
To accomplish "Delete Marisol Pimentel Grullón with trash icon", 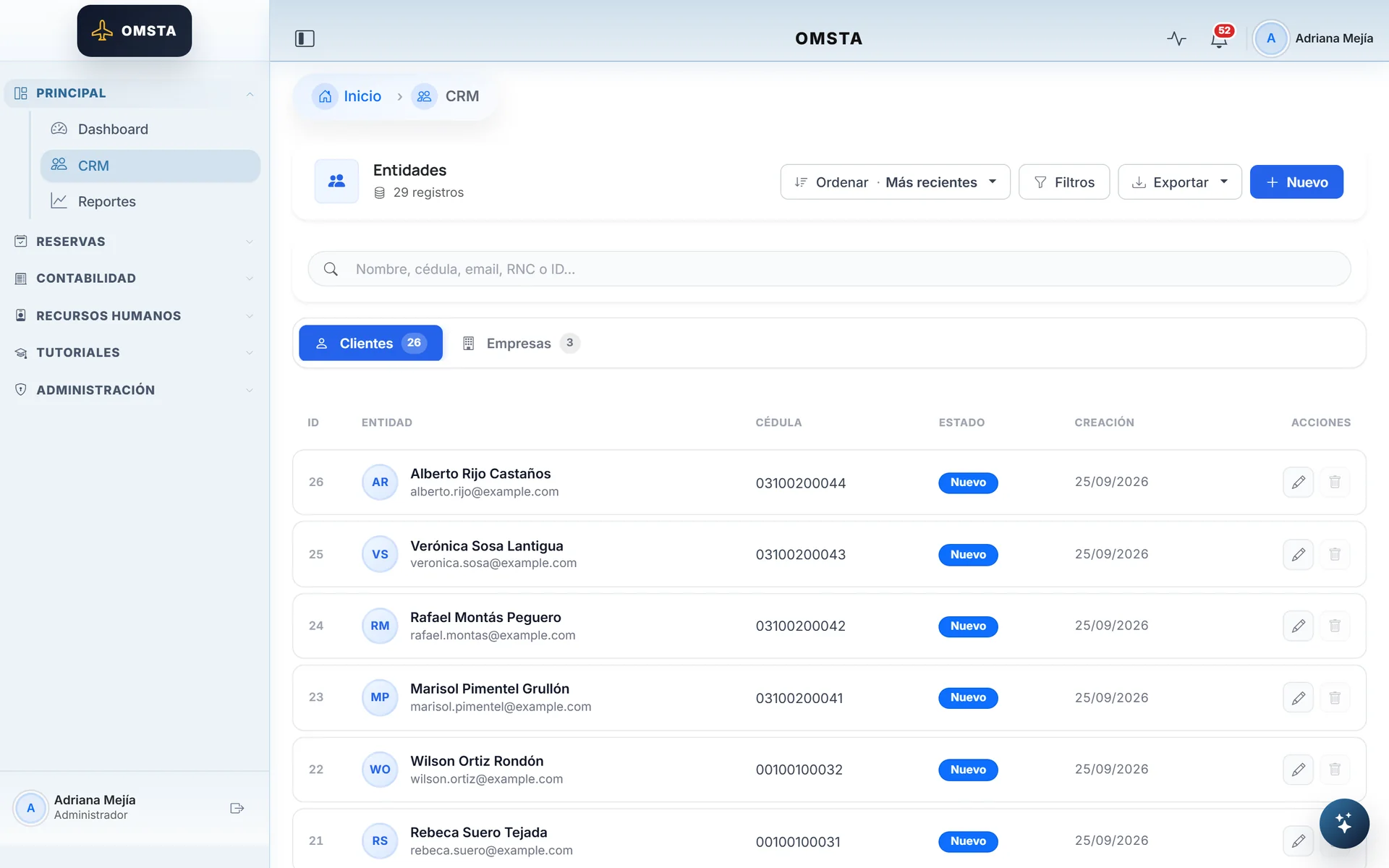I will pos(1335,697).
